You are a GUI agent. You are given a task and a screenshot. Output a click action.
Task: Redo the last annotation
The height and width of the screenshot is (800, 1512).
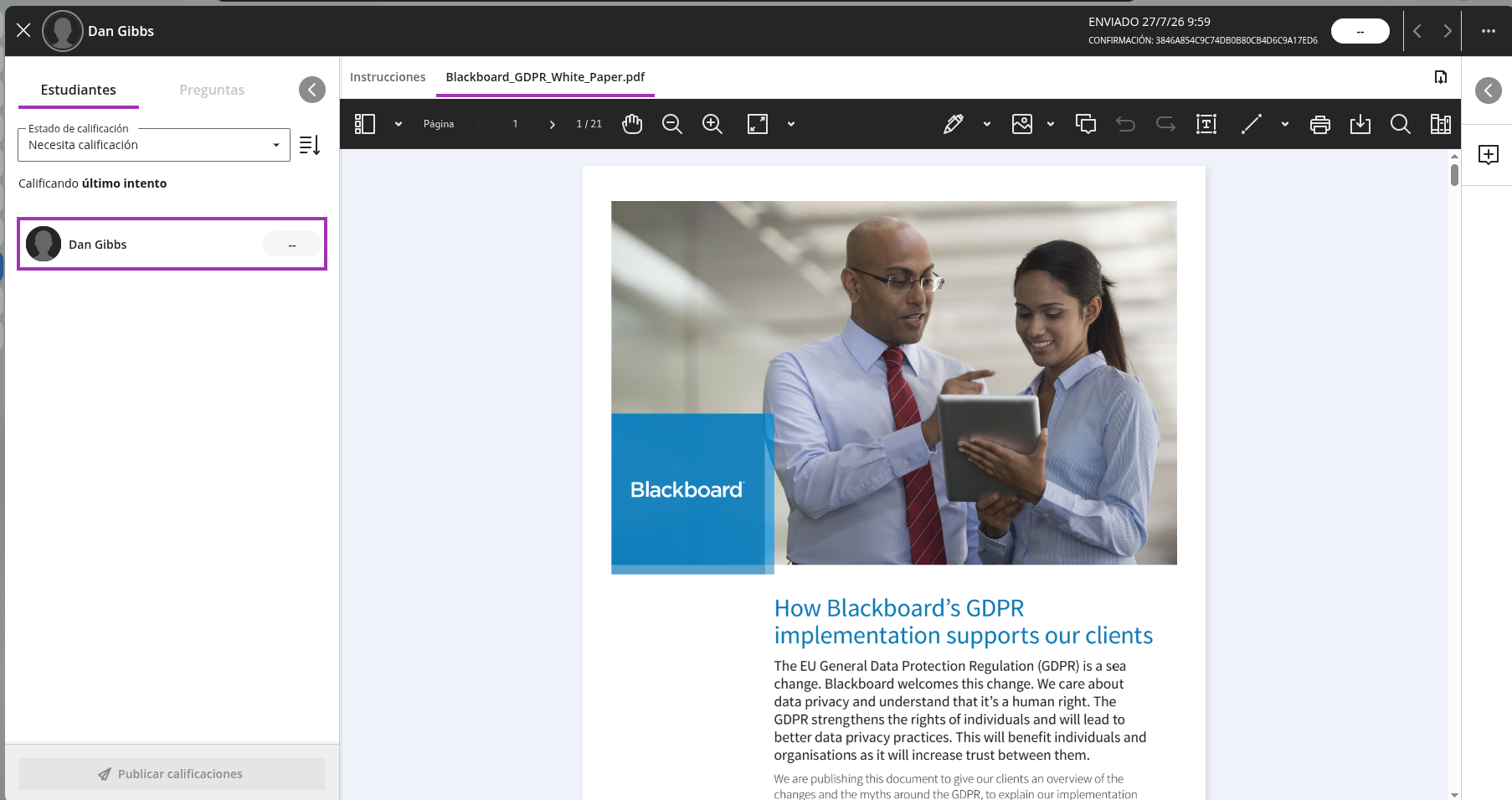(x=1166, y=124)
